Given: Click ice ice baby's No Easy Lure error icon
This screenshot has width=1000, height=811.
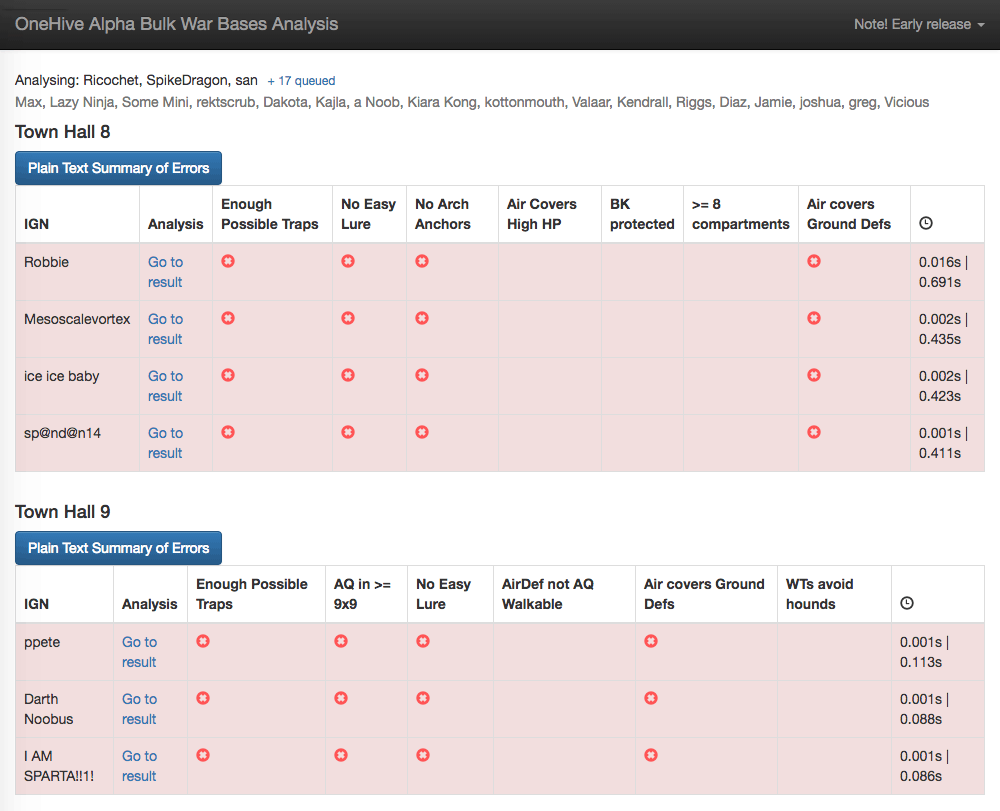Looking at the screenshot, I should [348, 375].
